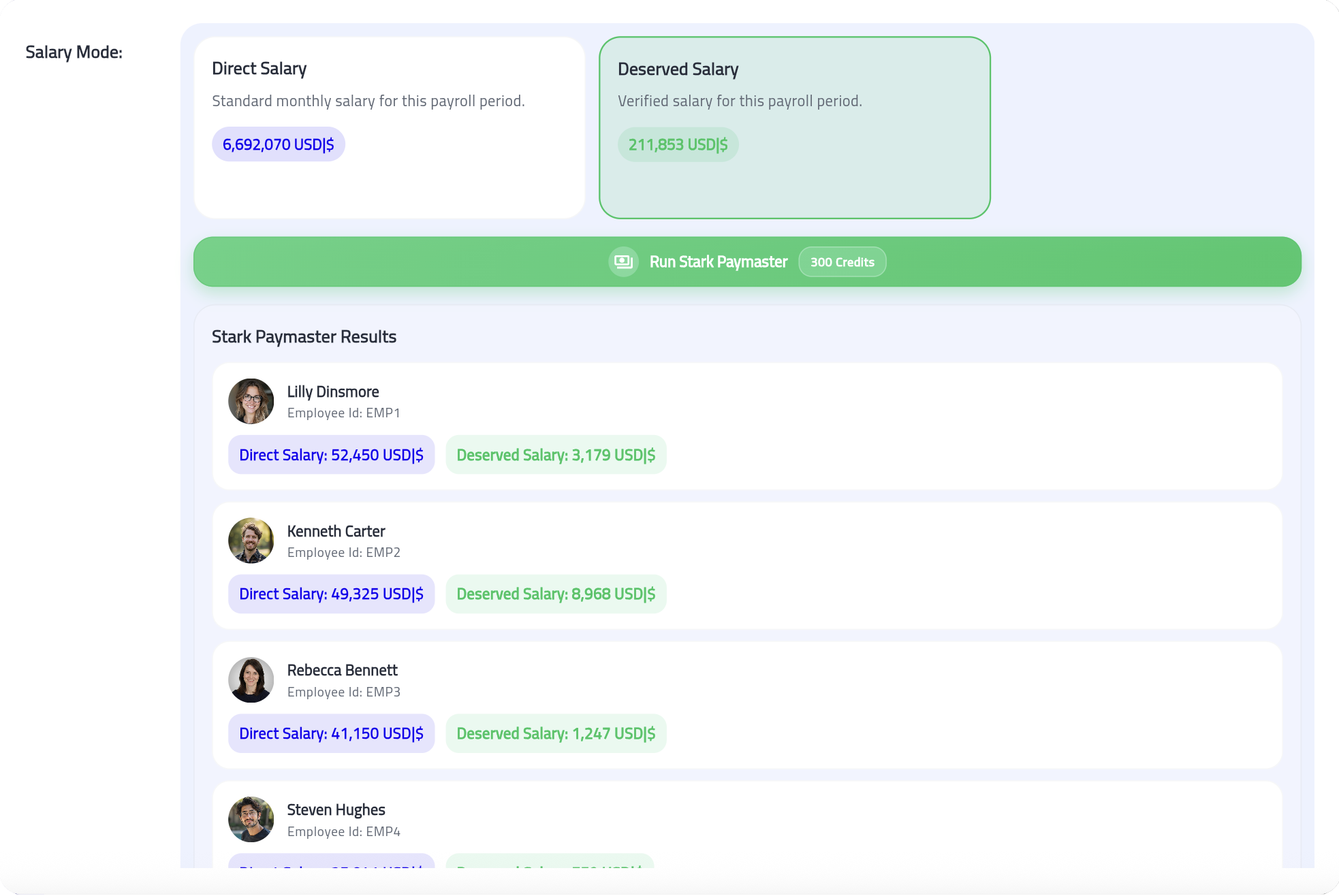Click Rebecca's Direct Salary 41,150 chip

click(331, 733)
